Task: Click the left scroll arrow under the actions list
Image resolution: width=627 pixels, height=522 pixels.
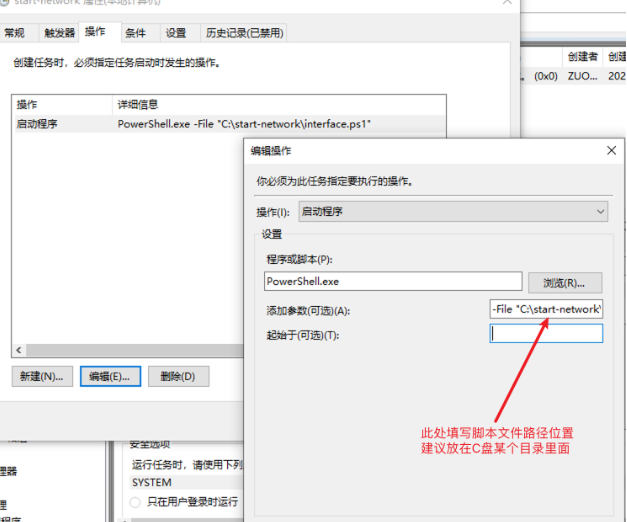Action: (18, 351)
